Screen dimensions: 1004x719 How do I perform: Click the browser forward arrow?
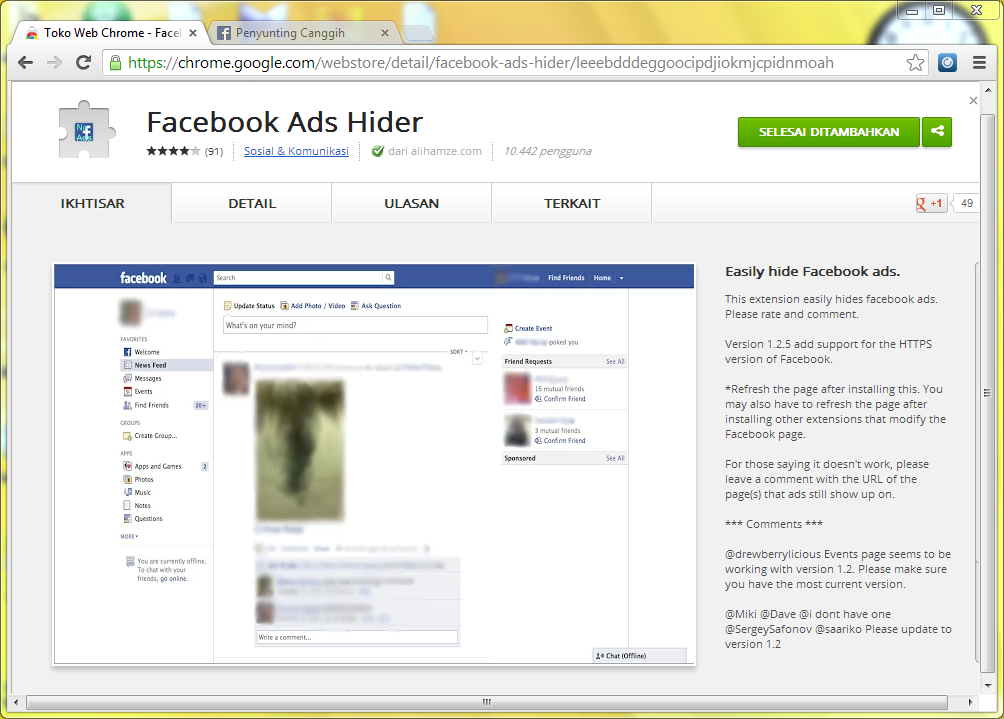(54, 62)
